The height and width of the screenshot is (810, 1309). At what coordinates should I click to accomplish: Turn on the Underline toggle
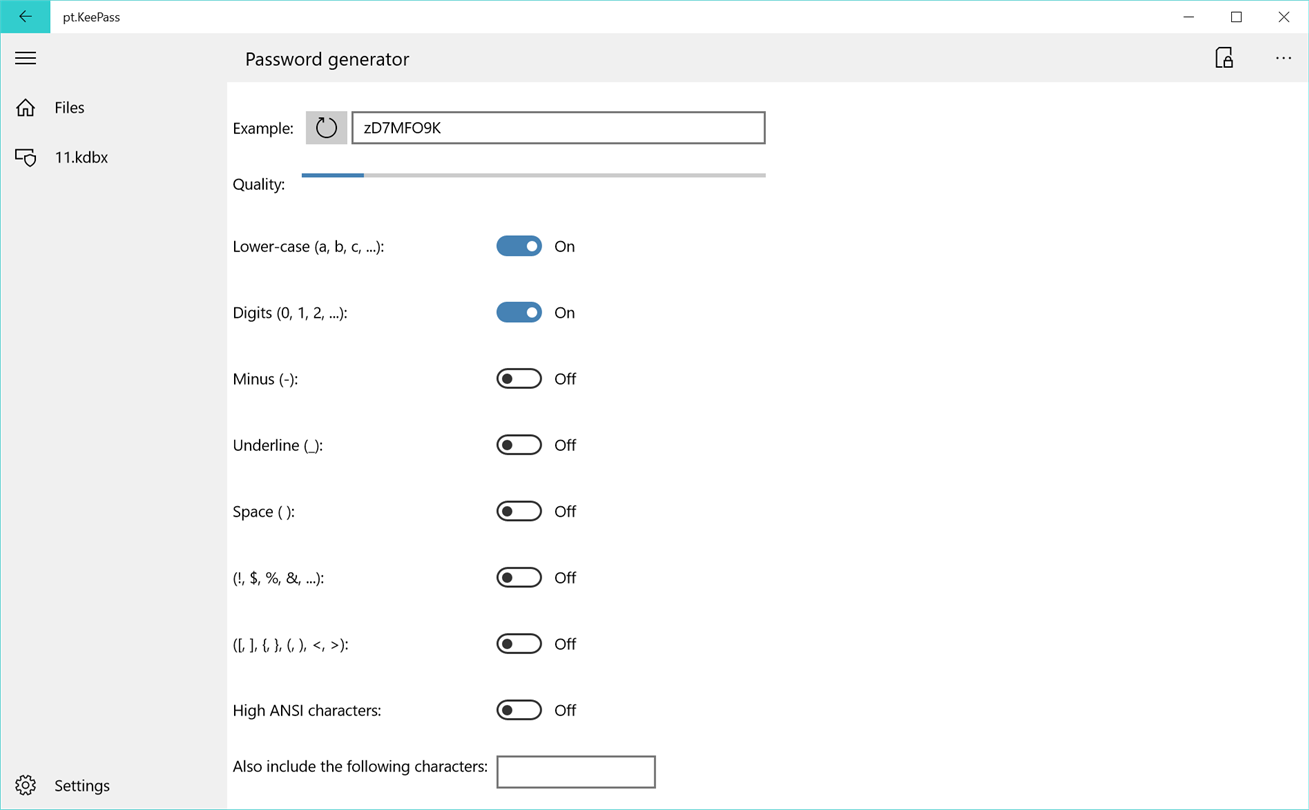(519, 445)
